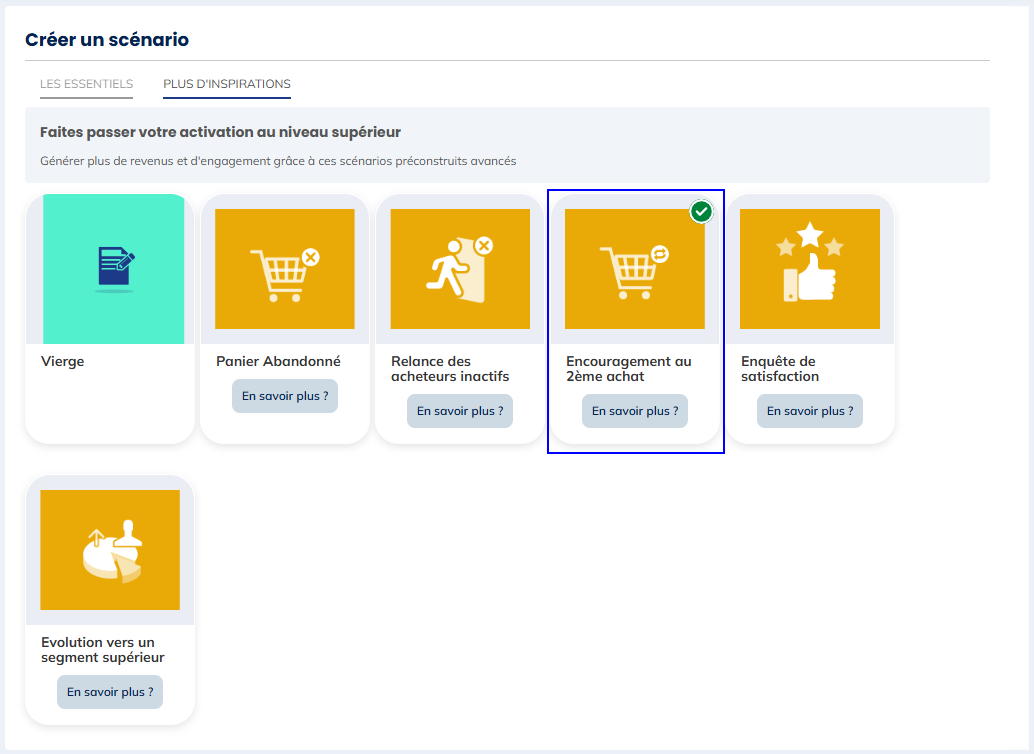Image resolution: width=1034 pixels, height=754 pixels.
Task: Click the Panier Abandonné cart icon
Action: point(285,269)
